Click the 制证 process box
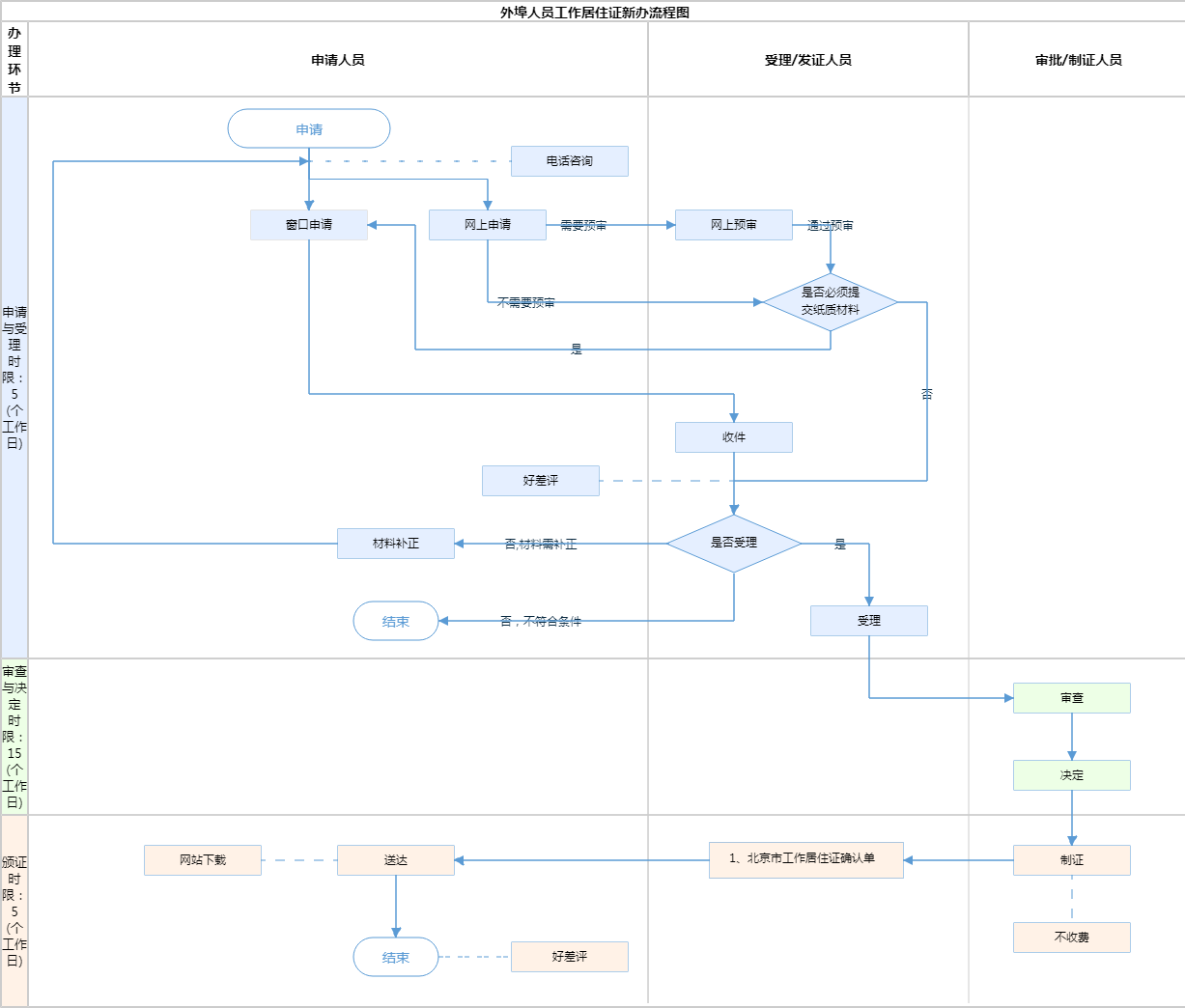 [x=1071, y=860]
